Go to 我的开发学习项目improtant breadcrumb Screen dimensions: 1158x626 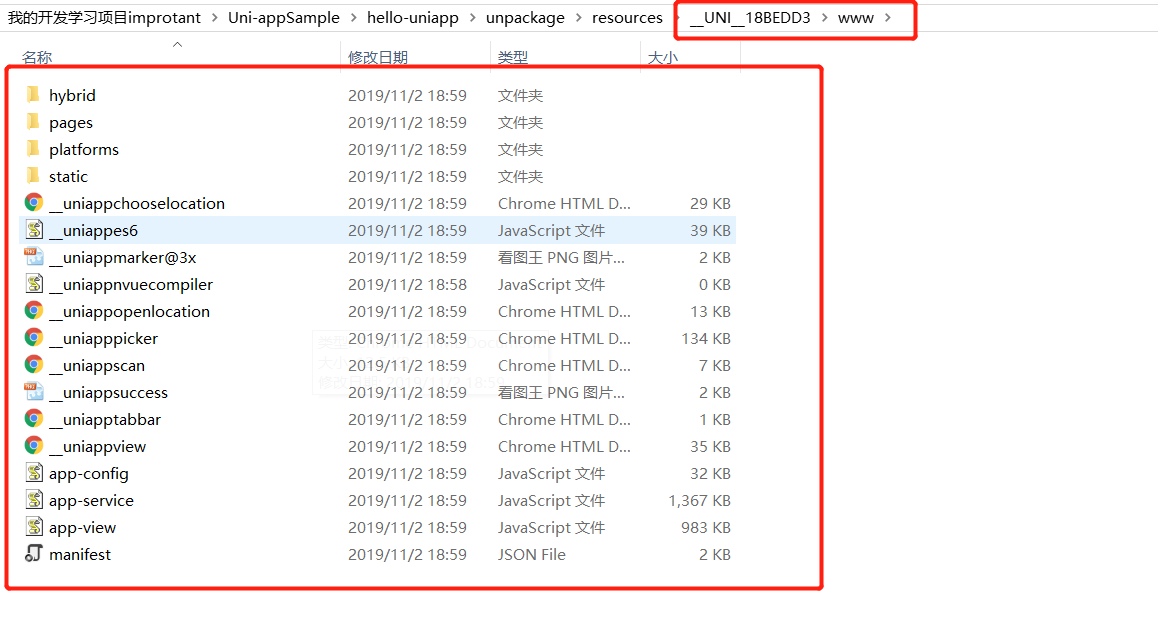pos(104,18)
